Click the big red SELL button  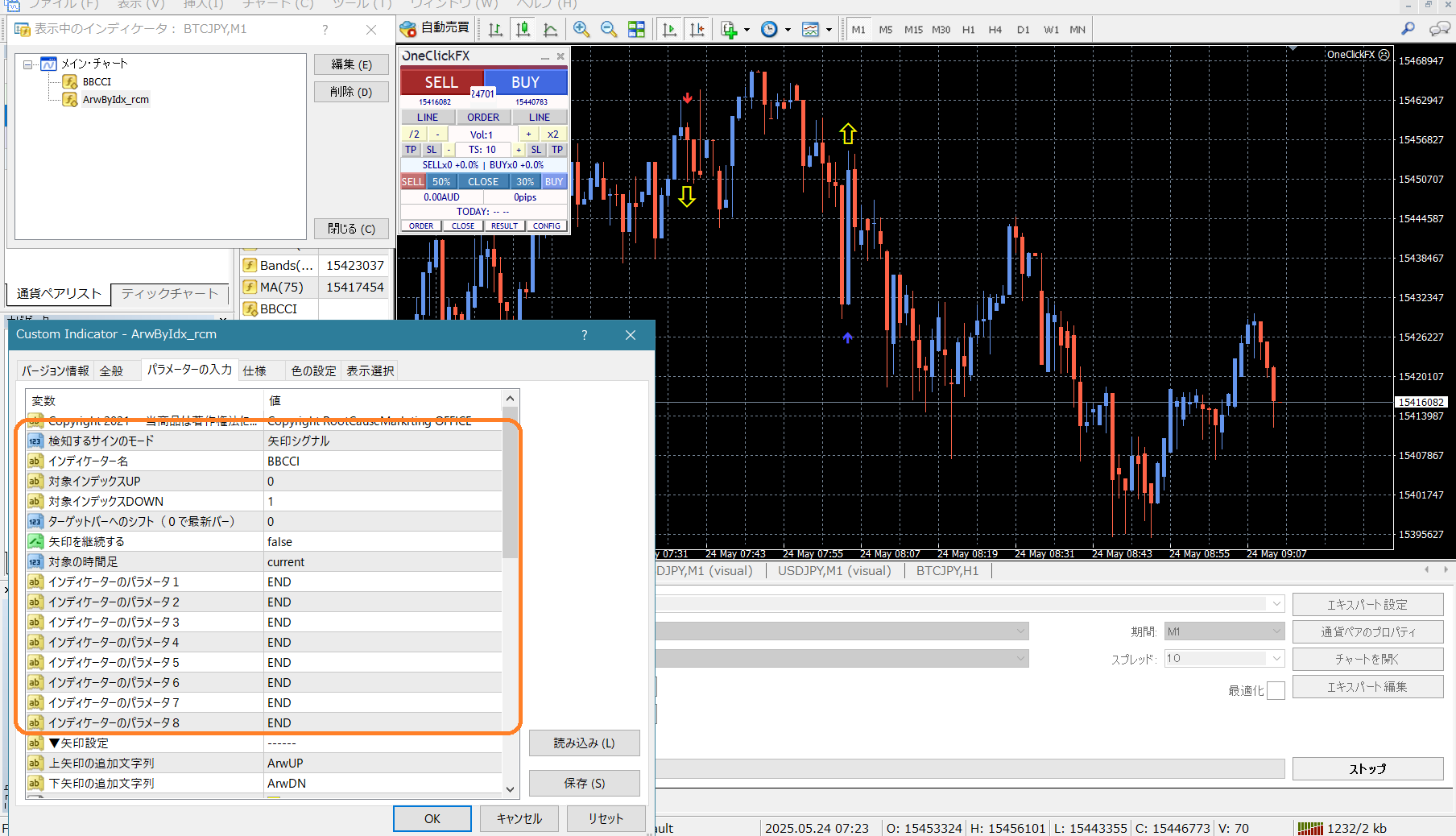[441, 82]
